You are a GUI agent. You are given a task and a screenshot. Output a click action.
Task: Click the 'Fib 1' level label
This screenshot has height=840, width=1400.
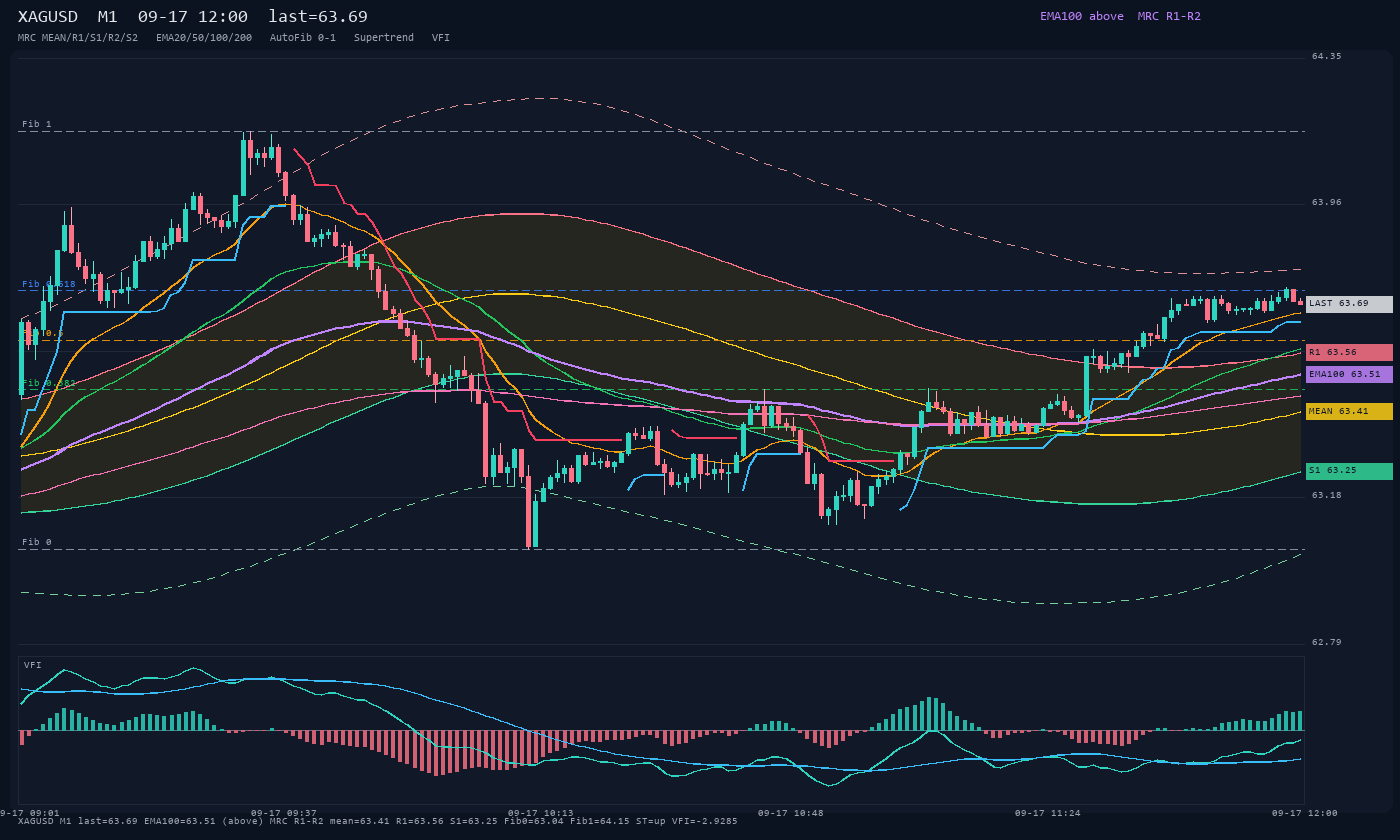click(x=37, y=124)
